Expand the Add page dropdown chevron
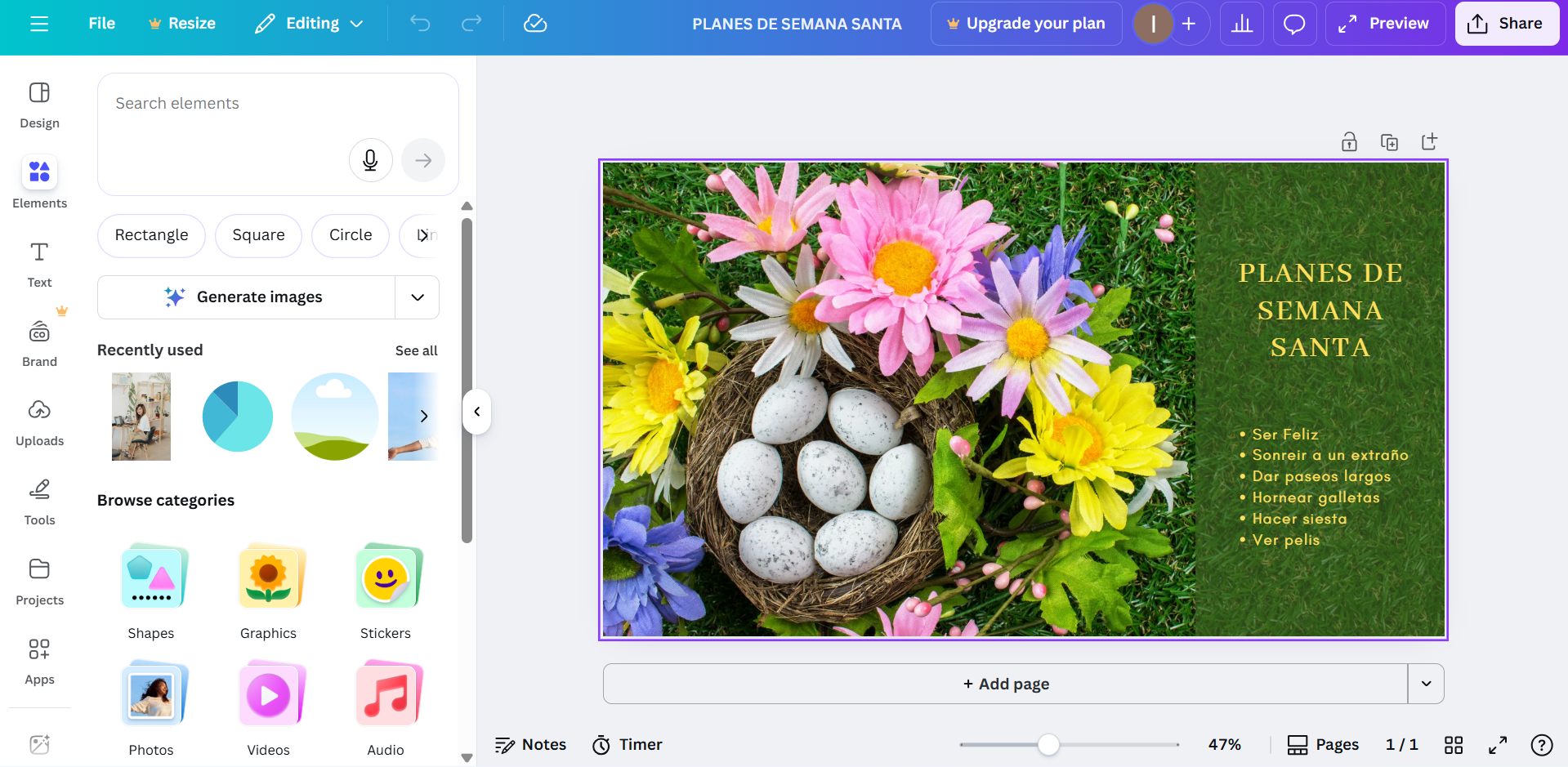 click(x=1426, y=684)
